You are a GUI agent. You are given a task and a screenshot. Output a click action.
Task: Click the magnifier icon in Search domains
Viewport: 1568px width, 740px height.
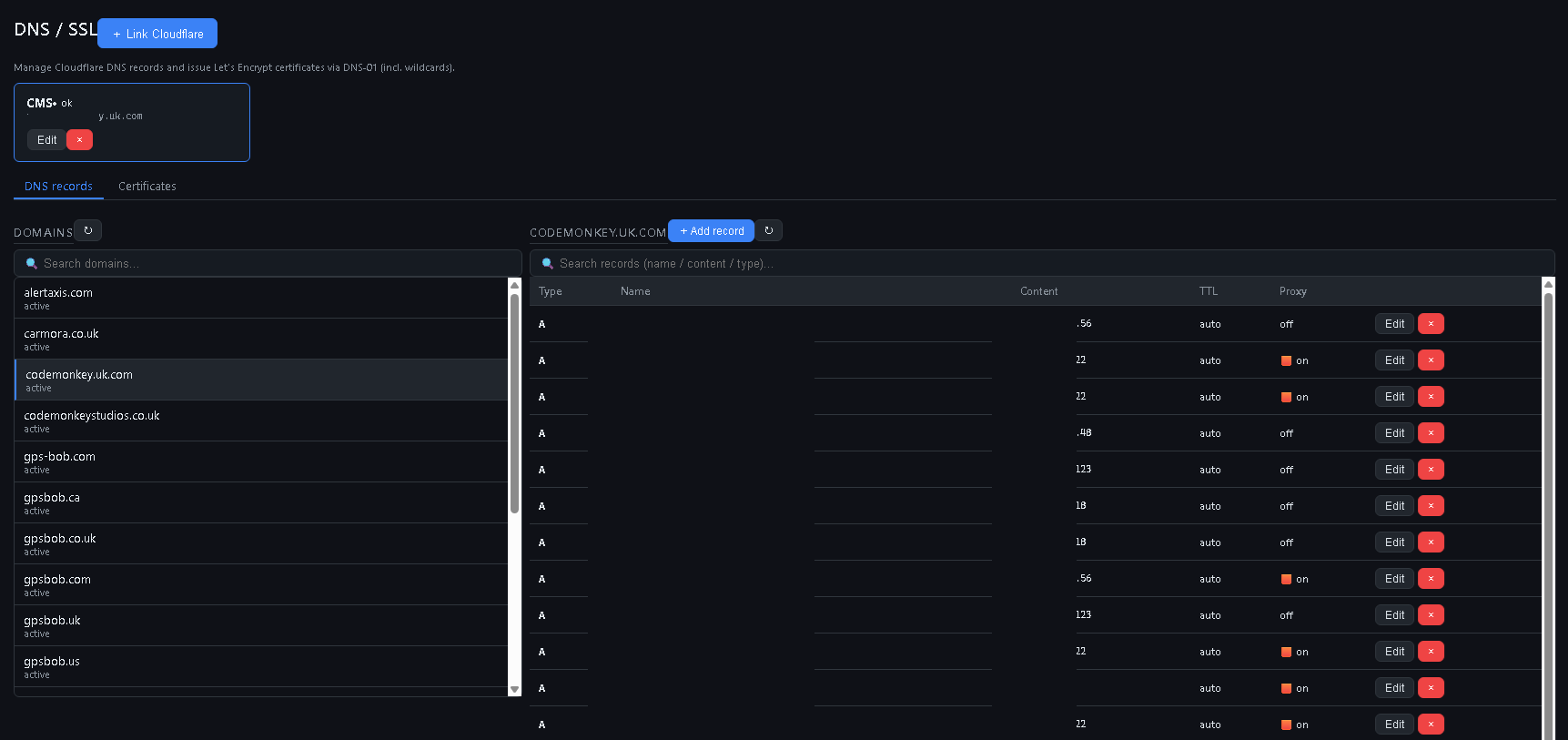pyautogui.click(x=32, y=263)
